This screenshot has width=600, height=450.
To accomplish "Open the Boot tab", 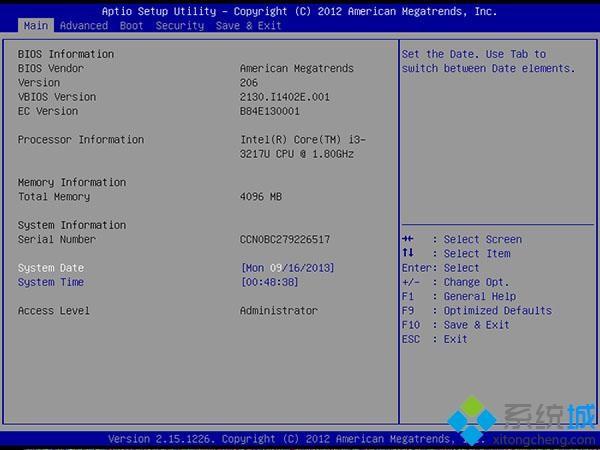I will click(131, 26).
